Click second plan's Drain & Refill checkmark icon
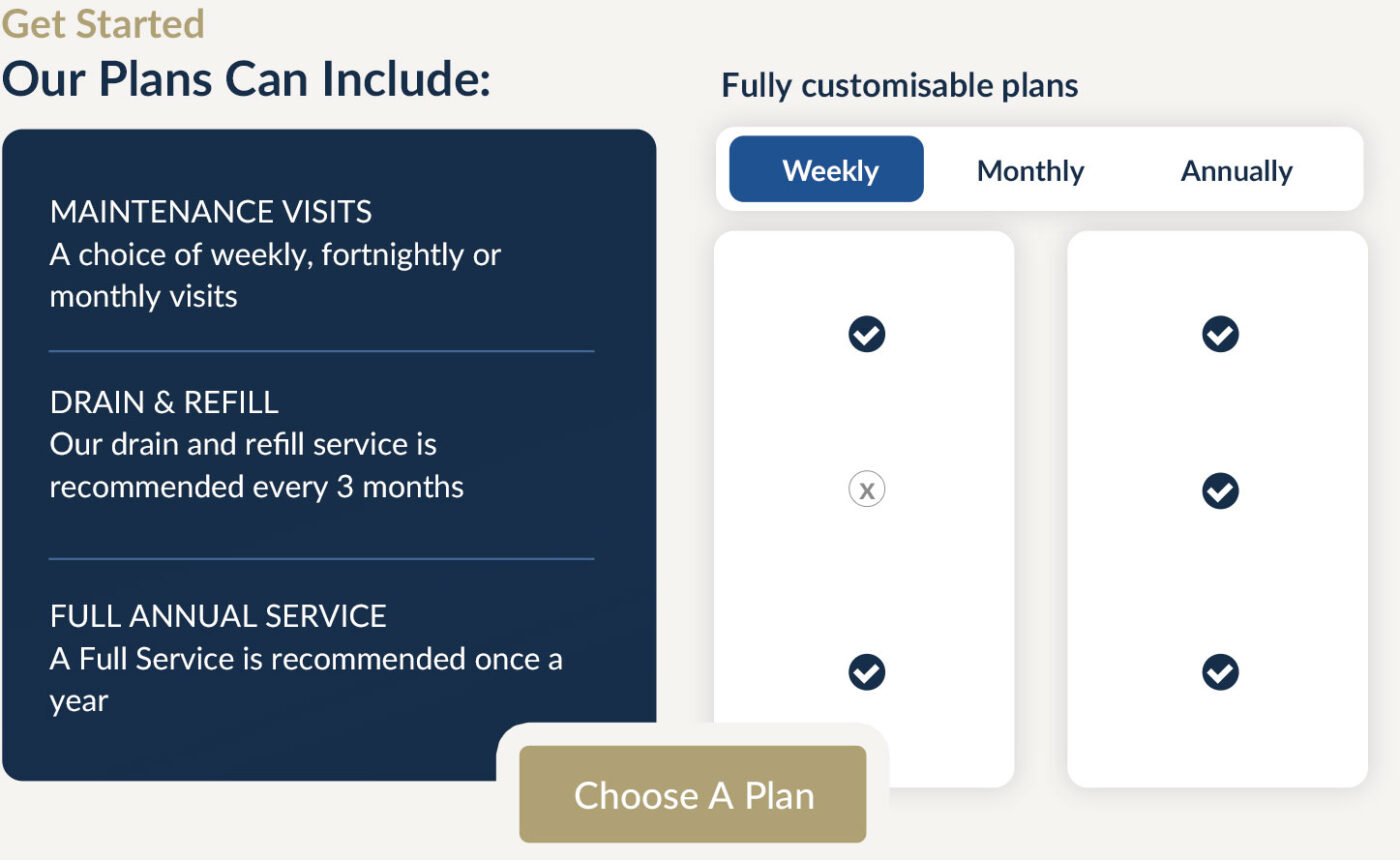The image size is (1400, 860). (x=1219, y=490)
